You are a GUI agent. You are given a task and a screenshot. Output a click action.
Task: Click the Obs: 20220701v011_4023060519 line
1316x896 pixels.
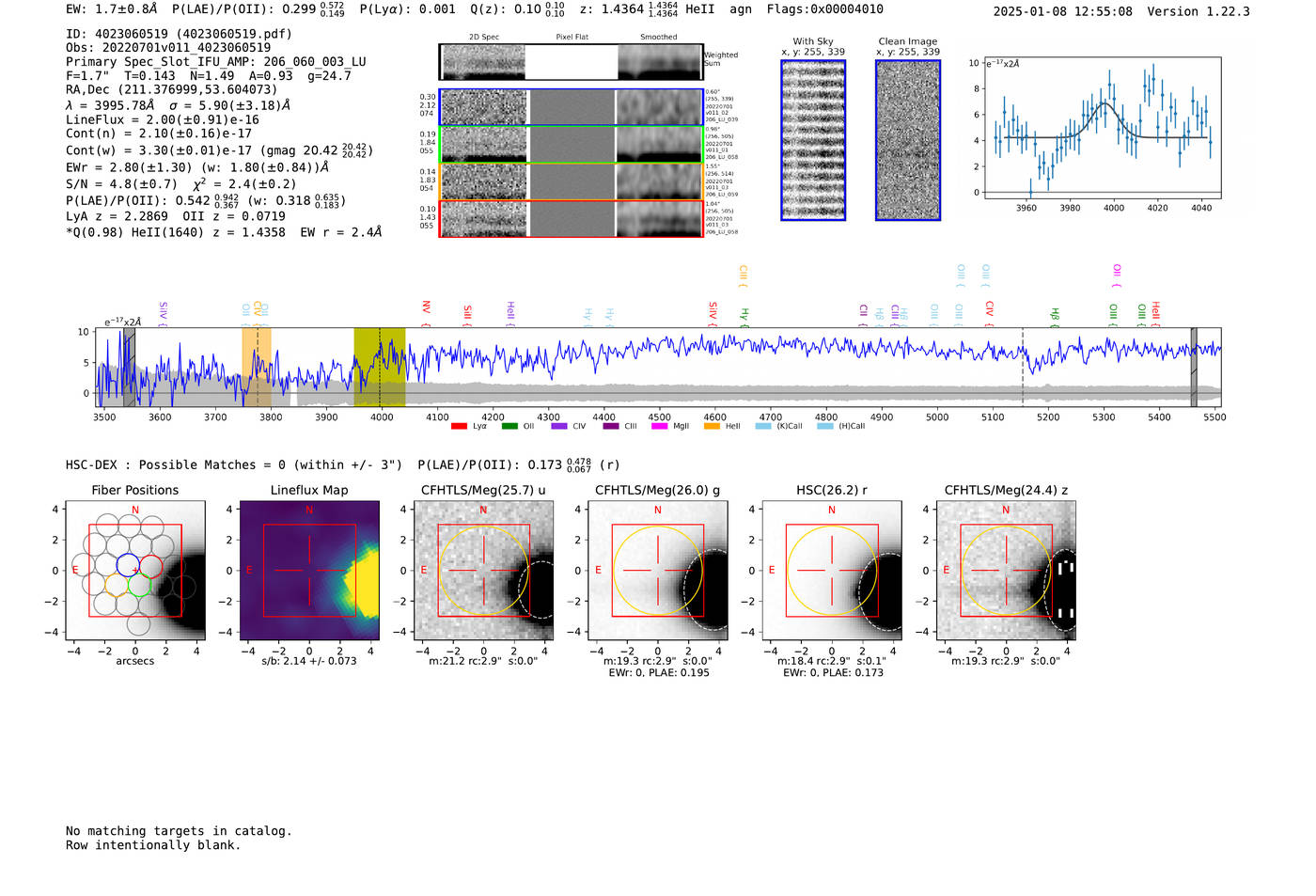[168, 48]
